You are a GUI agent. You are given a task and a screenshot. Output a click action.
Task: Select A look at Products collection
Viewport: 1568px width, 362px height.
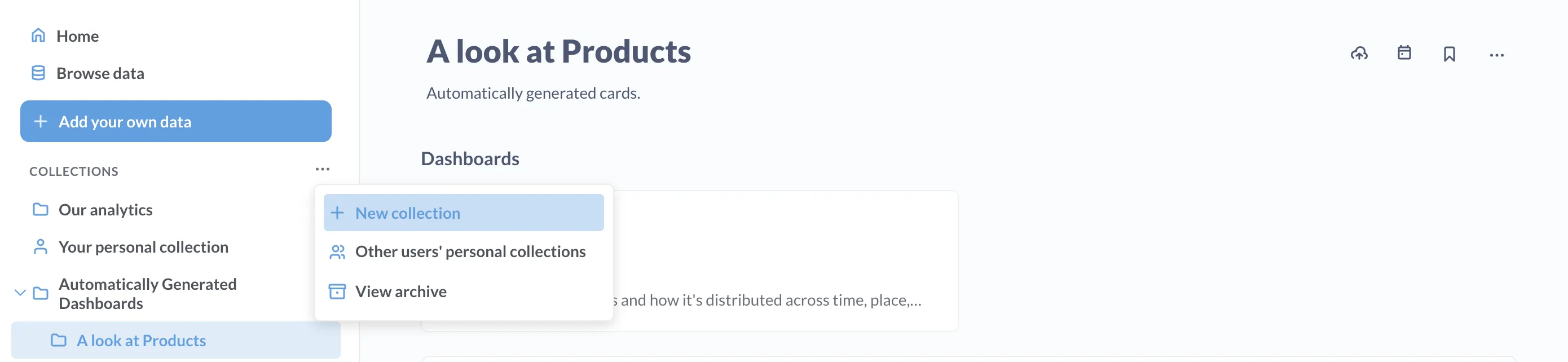coord(141,340)
